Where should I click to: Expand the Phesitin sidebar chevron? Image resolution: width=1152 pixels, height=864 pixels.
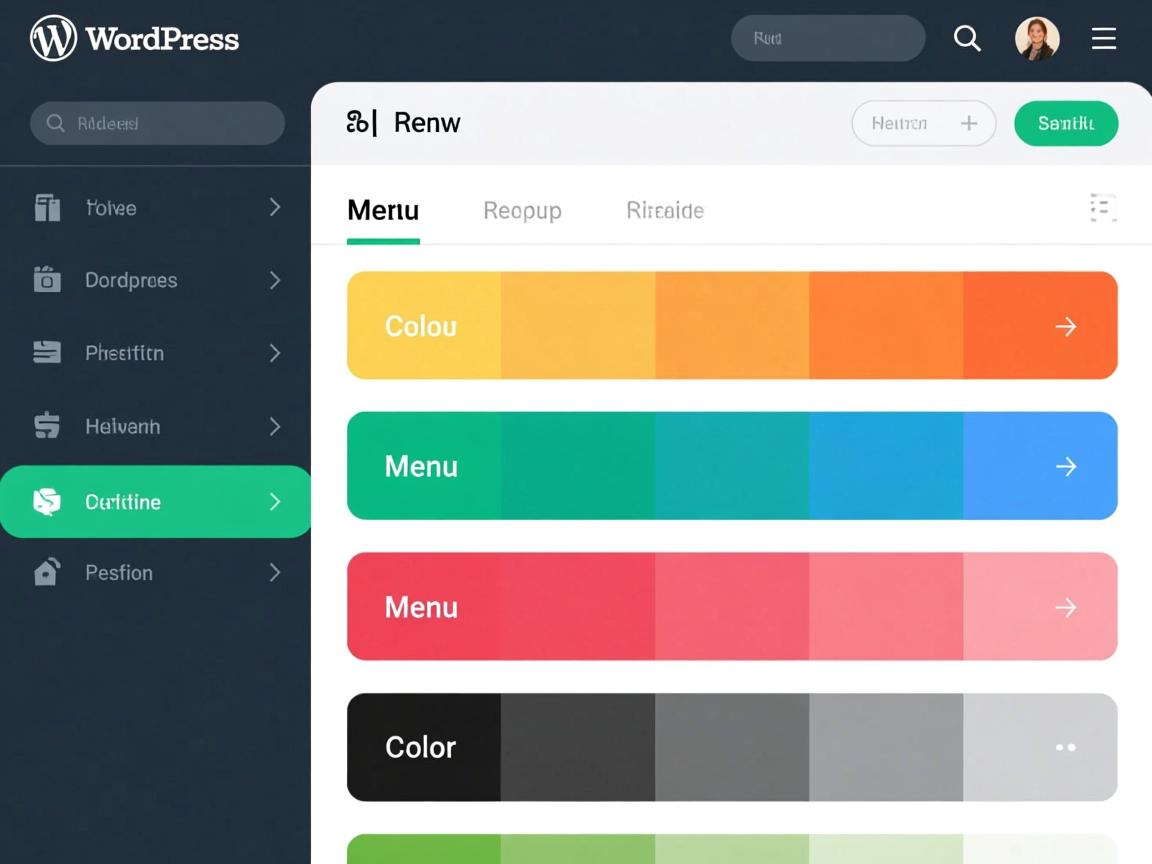click(275, 353)
